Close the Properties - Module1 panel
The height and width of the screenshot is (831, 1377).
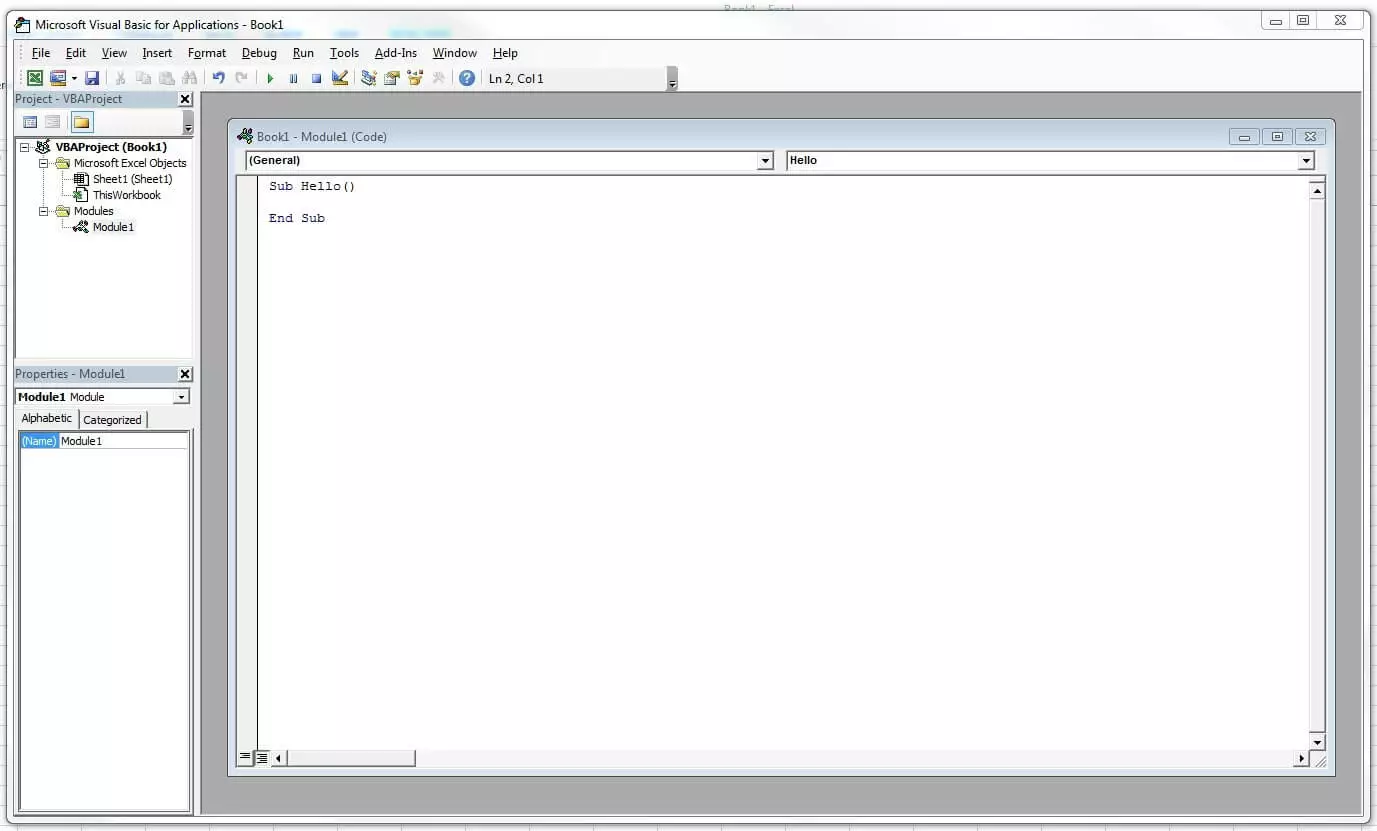click(x=185, y=374)
